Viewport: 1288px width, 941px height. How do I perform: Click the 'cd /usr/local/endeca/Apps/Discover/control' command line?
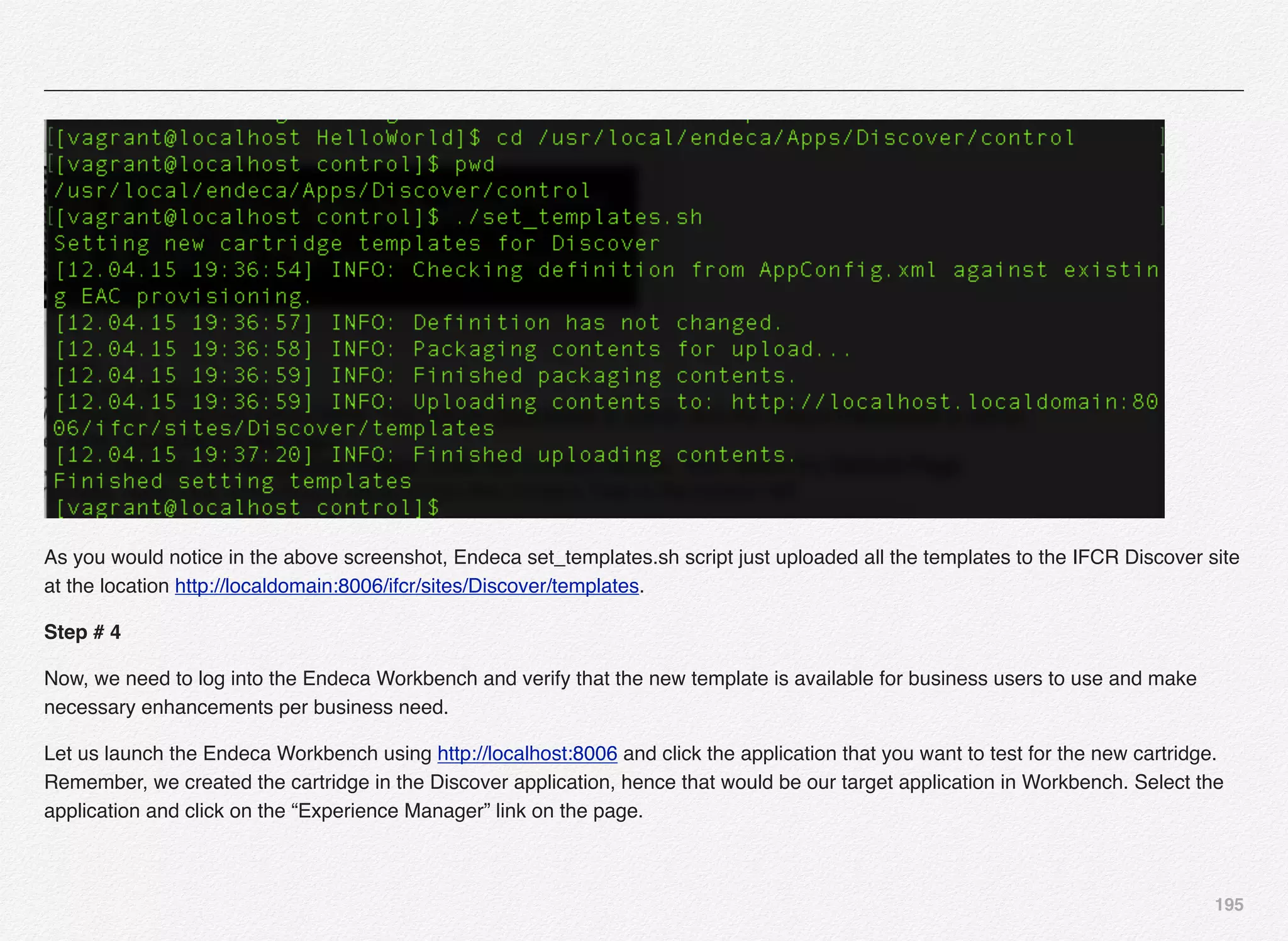tap(561, 138)
